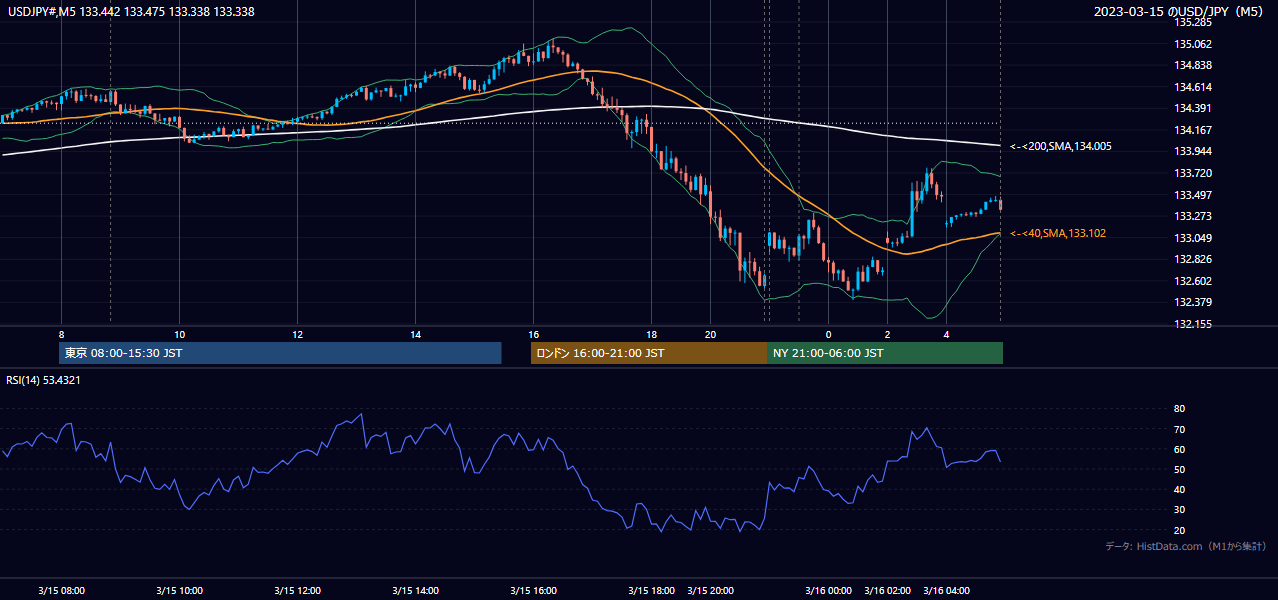Viewport: 1278px width, 600px height.
Task: Click the 3/15 12:00 time label
Action: pyautogui.click(x=297, y=590)
